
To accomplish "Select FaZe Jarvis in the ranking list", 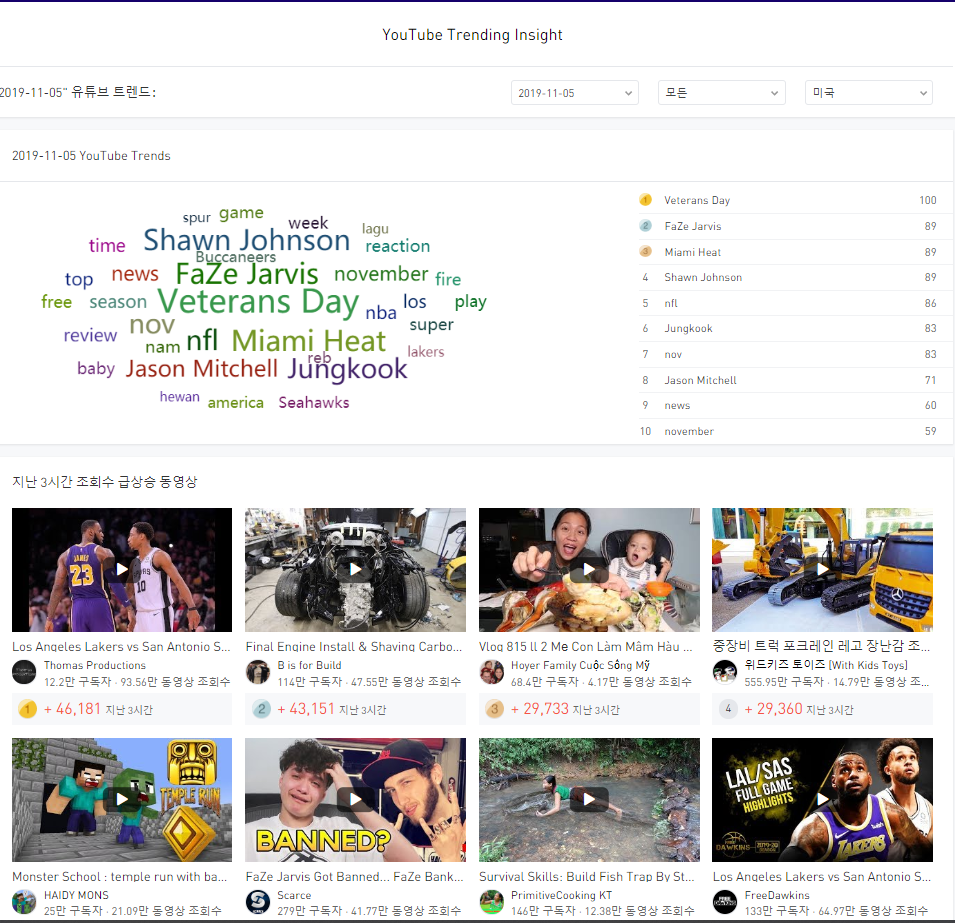I will pos(692,226).
